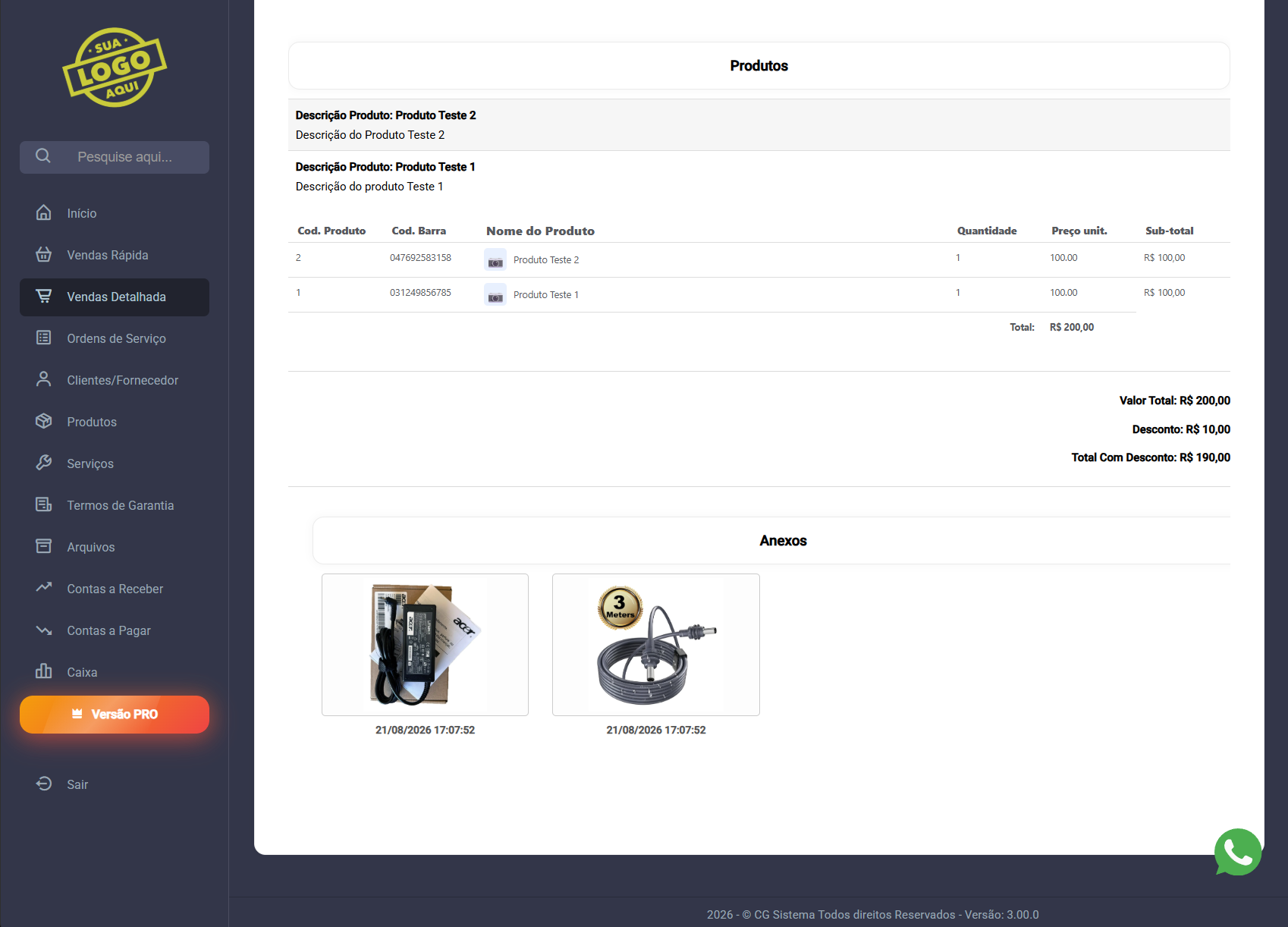1288x927 pixels.
Task: Open Vendas Rápida from the sidebar
Action: pos(115,255)
